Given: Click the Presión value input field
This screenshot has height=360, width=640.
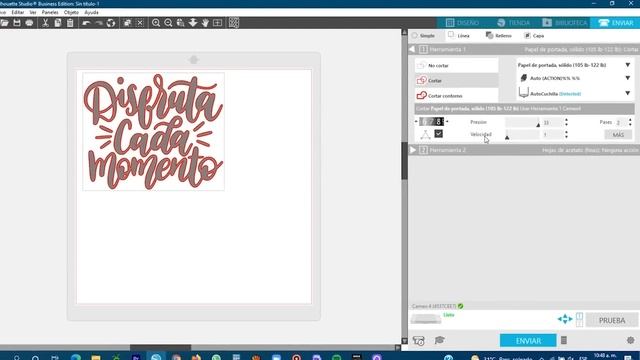Looking at the screenshot, I should pyautogui.click(x=552, y=122).
